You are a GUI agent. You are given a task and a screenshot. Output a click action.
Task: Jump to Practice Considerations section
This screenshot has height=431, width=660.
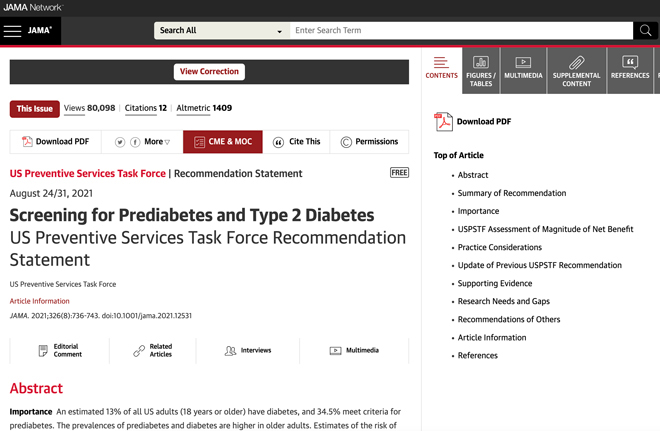click(500, 247)
